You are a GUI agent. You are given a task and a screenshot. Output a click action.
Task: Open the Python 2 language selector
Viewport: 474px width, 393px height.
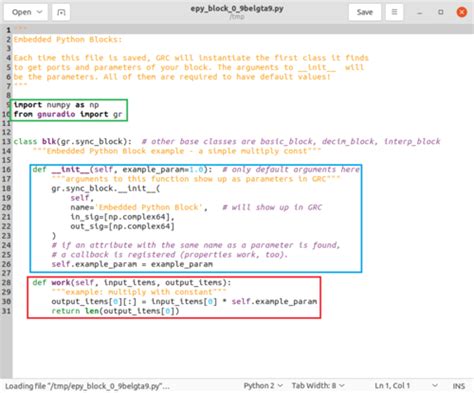pos(263,386)
